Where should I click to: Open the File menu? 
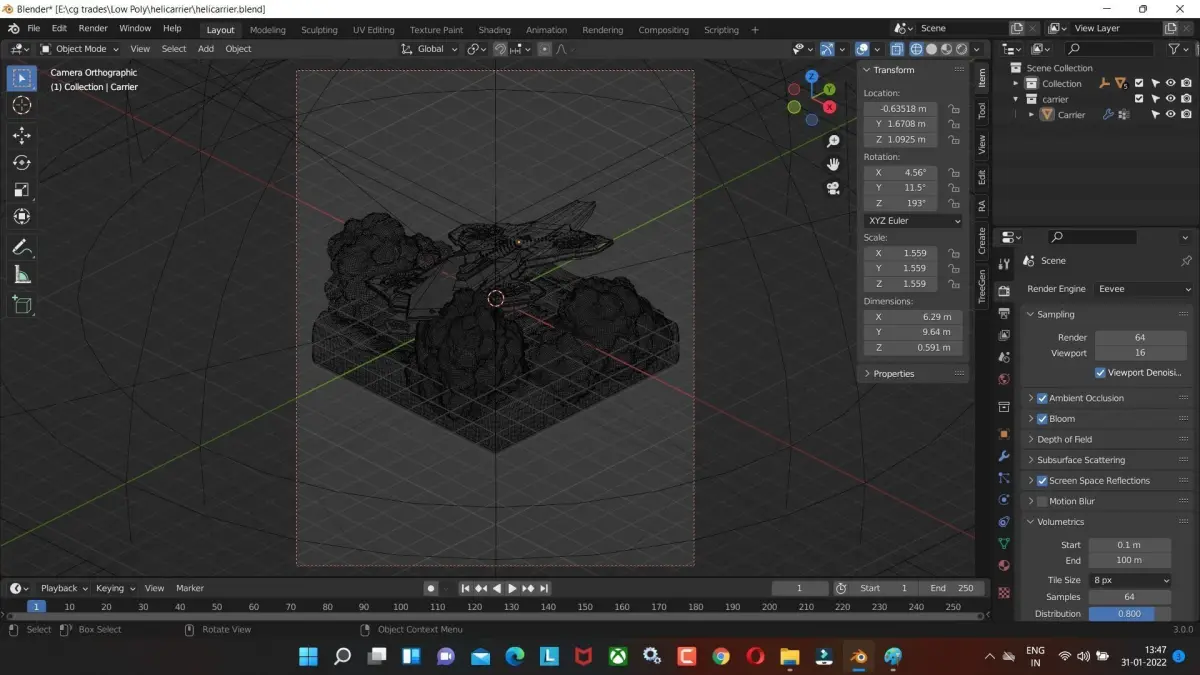(33, 28)
